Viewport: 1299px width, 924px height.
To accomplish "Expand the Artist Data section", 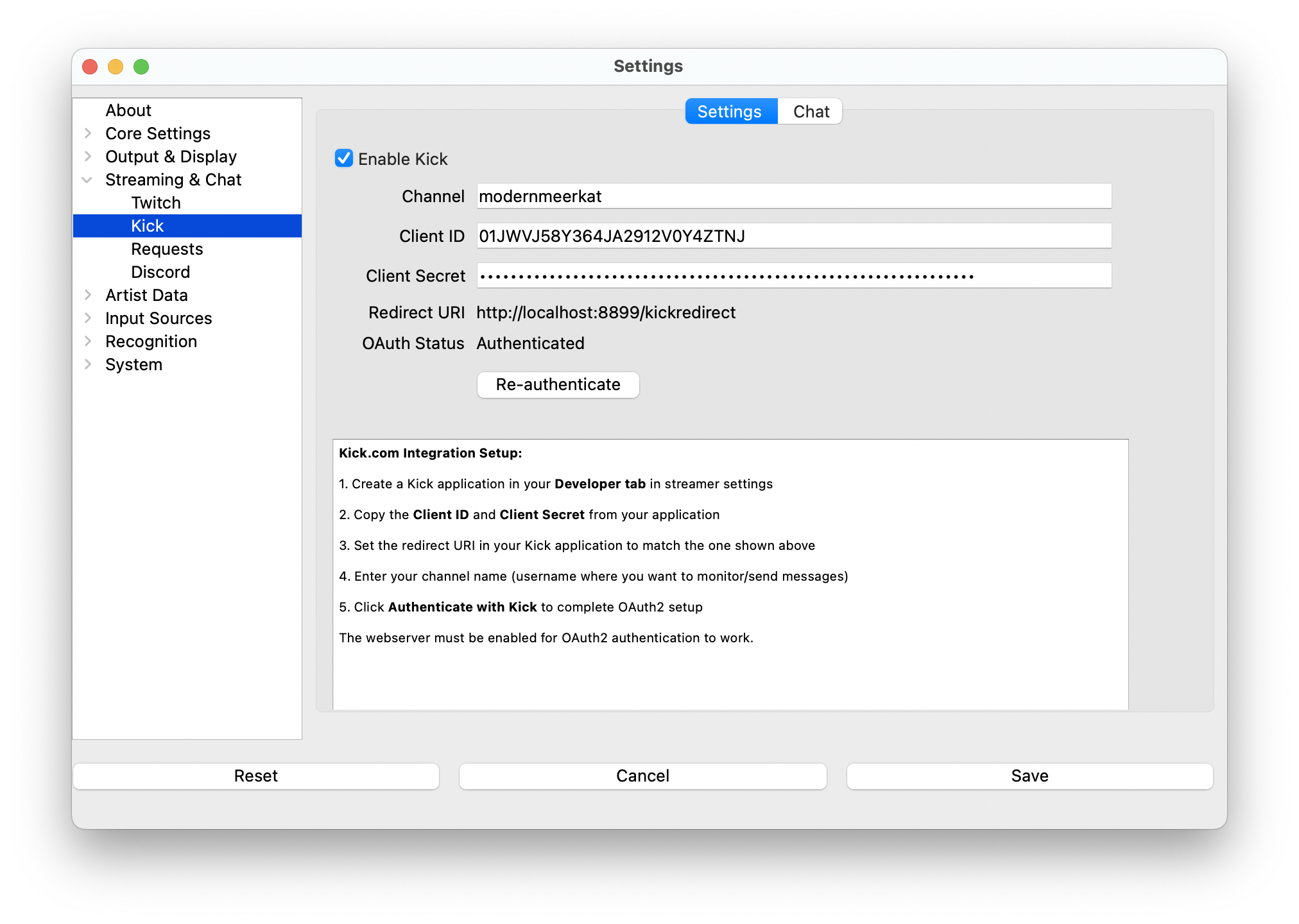I will pyautogui.click(x=88, y=295).
